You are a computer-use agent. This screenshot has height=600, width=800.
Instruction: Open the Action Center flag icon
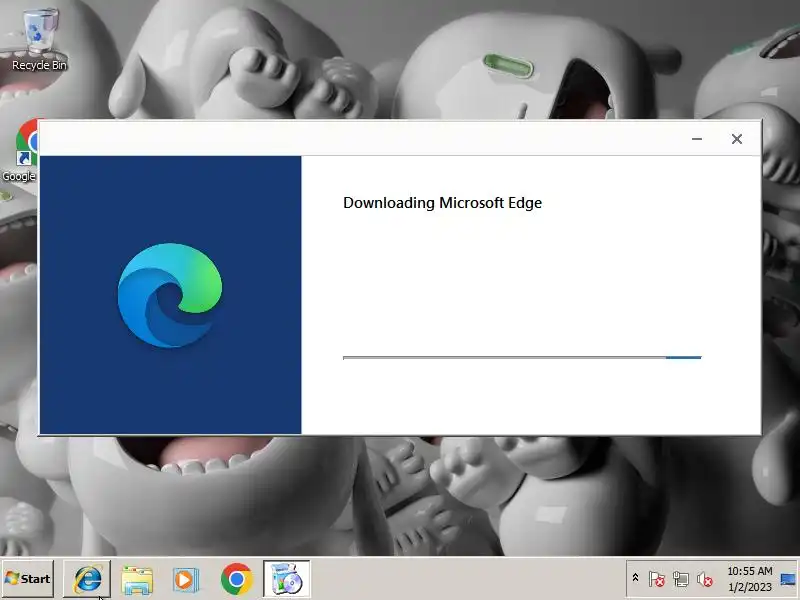click(657, 579)
